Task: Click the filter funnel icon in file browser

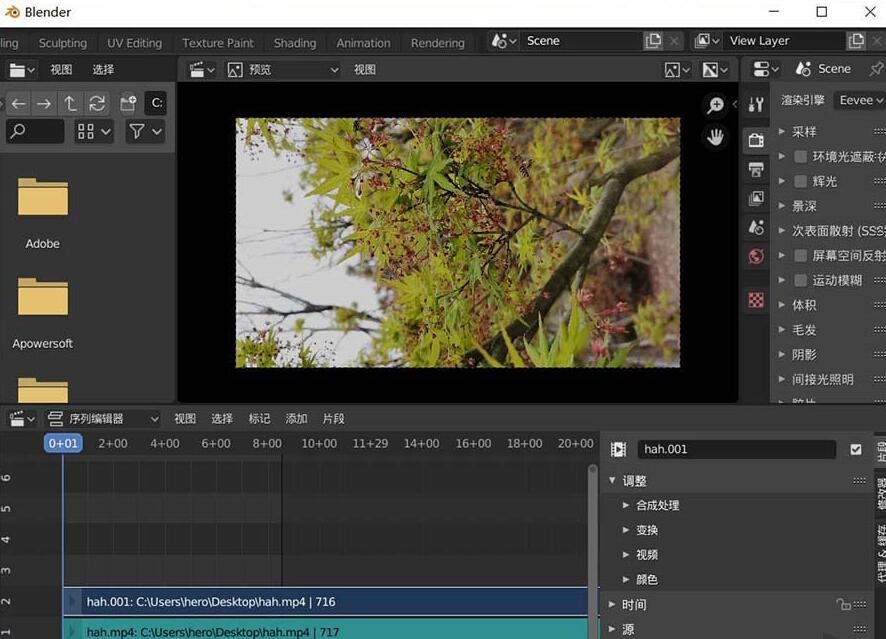Action: click(137, 131)
